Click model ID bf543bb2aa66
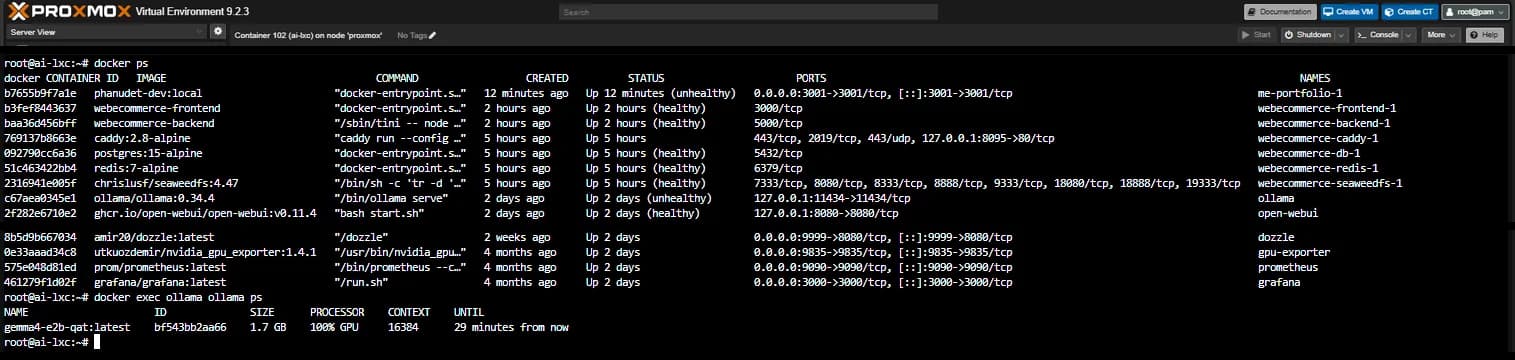Image resolution: width=1515 pixels, height=360 pixels. tap(190, 327)
